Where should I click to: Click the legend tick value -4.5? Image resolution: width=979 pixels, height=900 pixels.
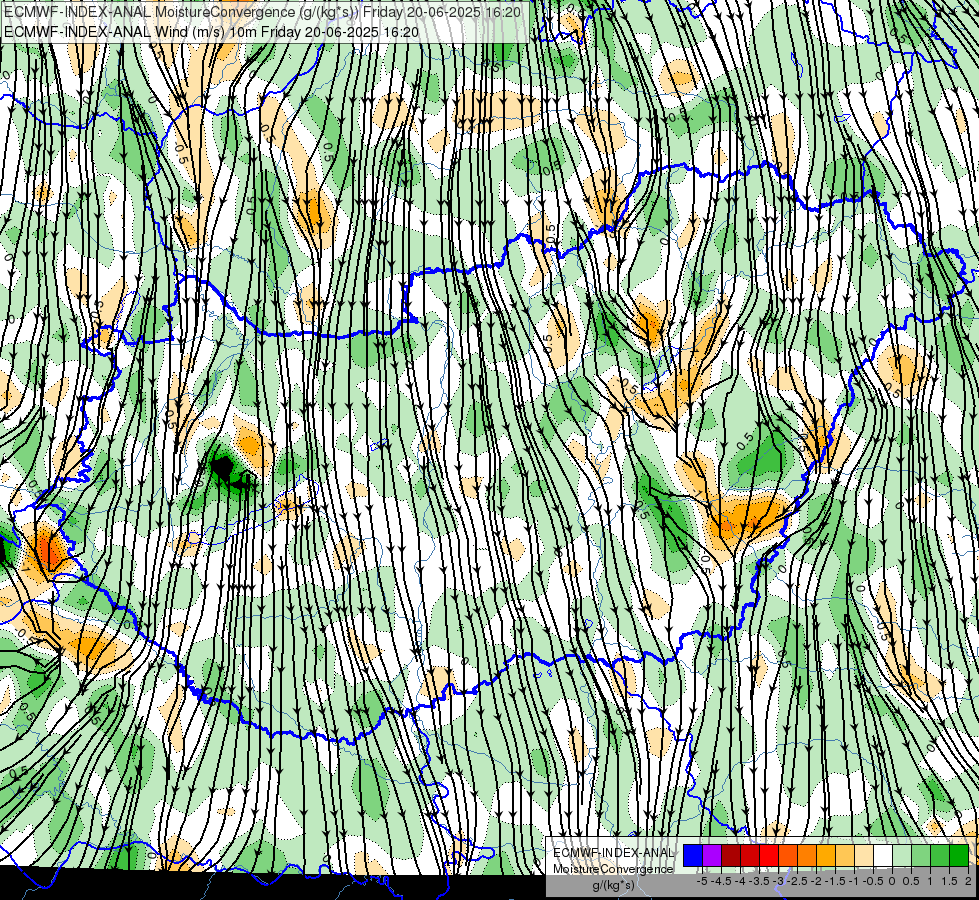[721, 881]
